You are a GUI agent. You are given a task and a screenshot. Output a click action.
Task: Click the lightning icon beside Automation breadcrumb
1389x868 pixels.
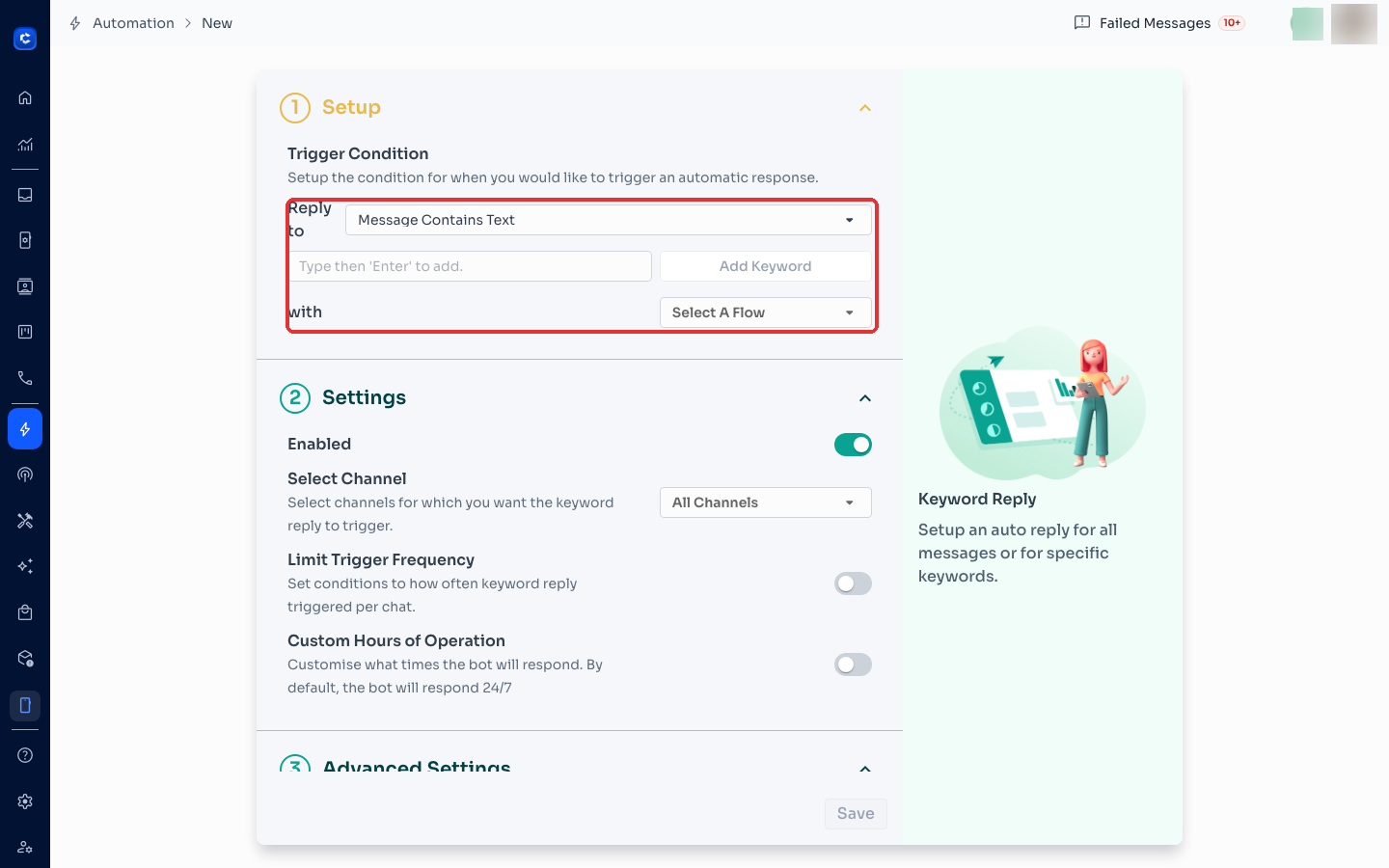tap(75, 23)
